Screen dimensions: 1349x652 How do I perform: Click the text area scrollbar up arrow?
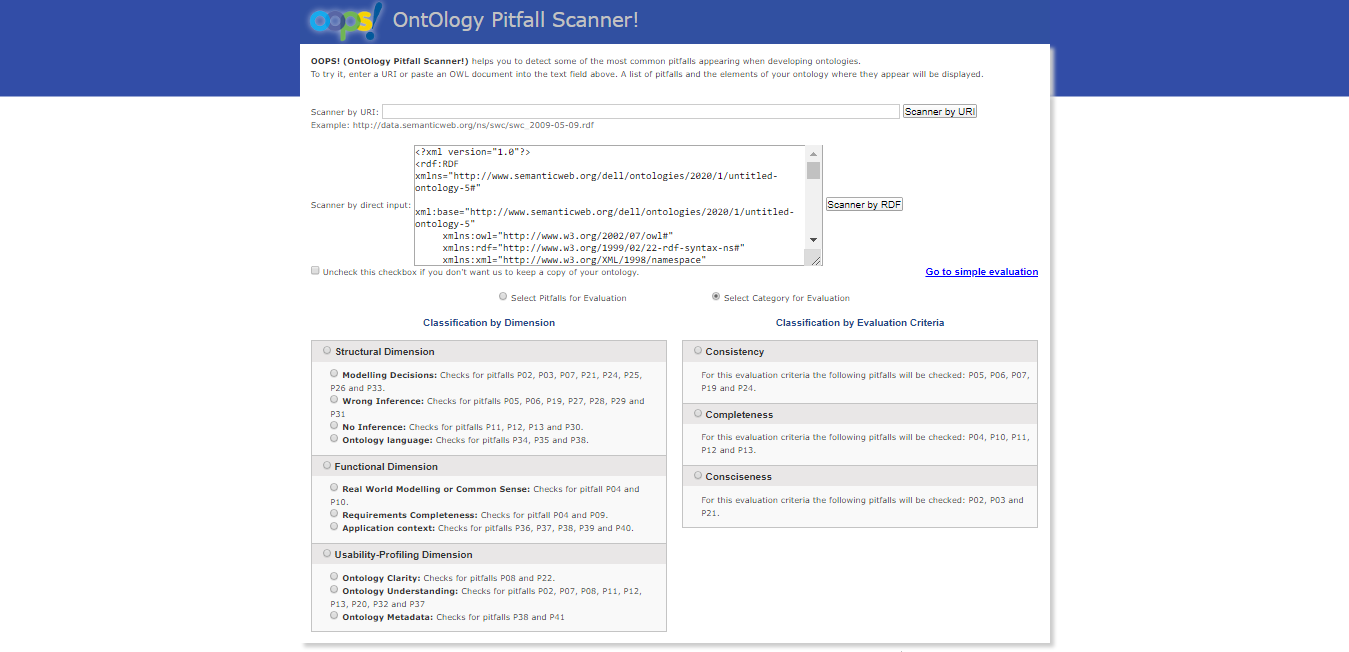pyautogui.click(x=813, y=154)
